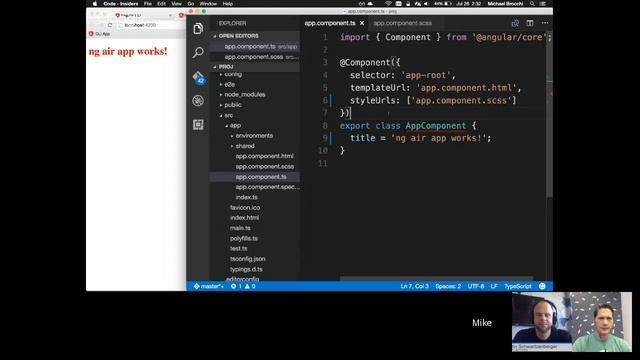Screen dimensions: 640x360
Task: Switch to the app.component.ts tab
Action: click(x=330, y=23)
